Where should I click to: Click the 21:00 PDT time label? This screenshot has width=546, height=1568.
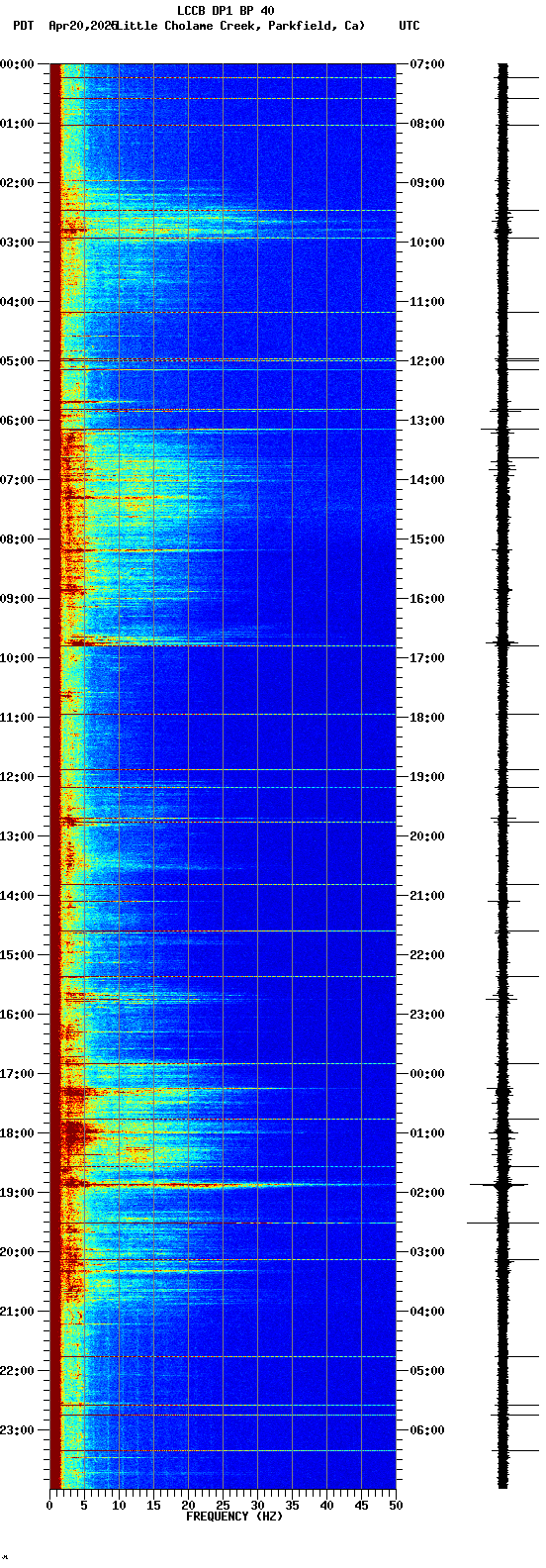point(18,1312)
